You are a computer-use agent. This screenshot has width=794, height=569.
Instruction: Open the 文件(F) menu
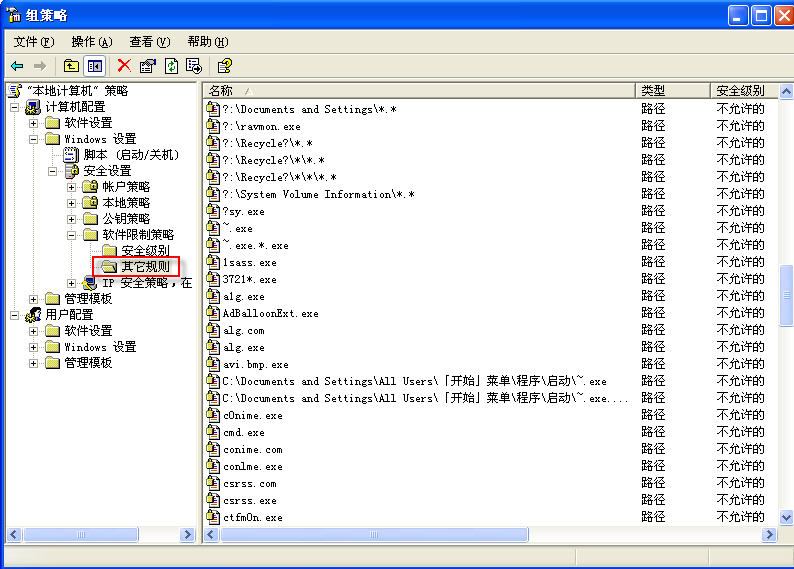coord(33,42)
